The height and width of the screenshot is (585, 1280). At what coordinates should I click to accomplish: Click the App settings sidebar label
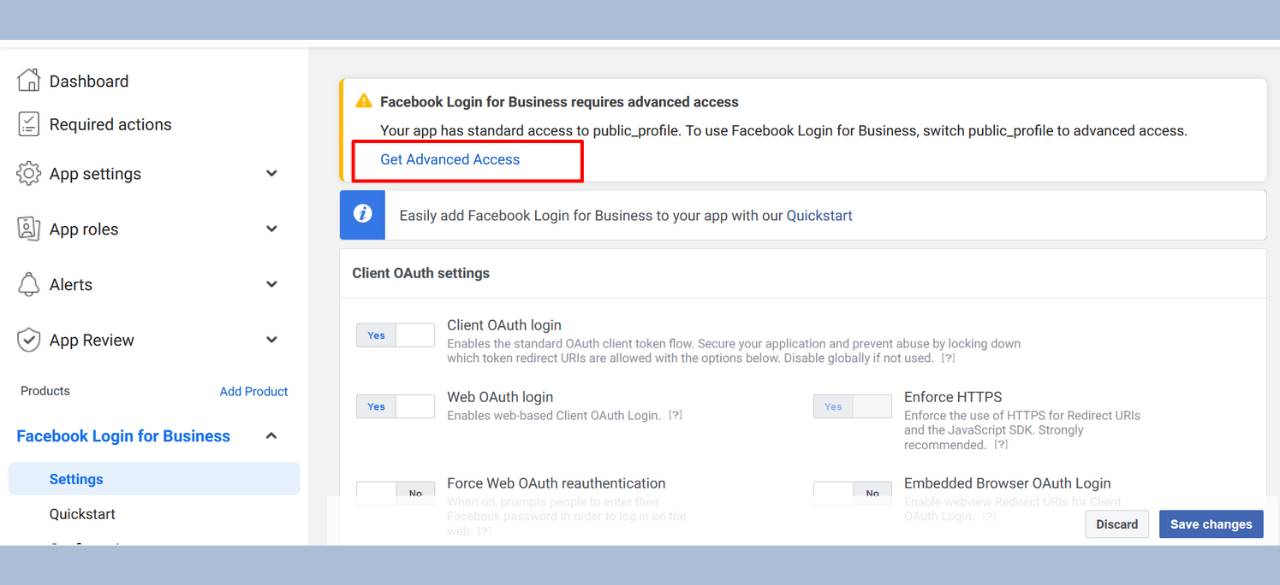coord(95,174)
